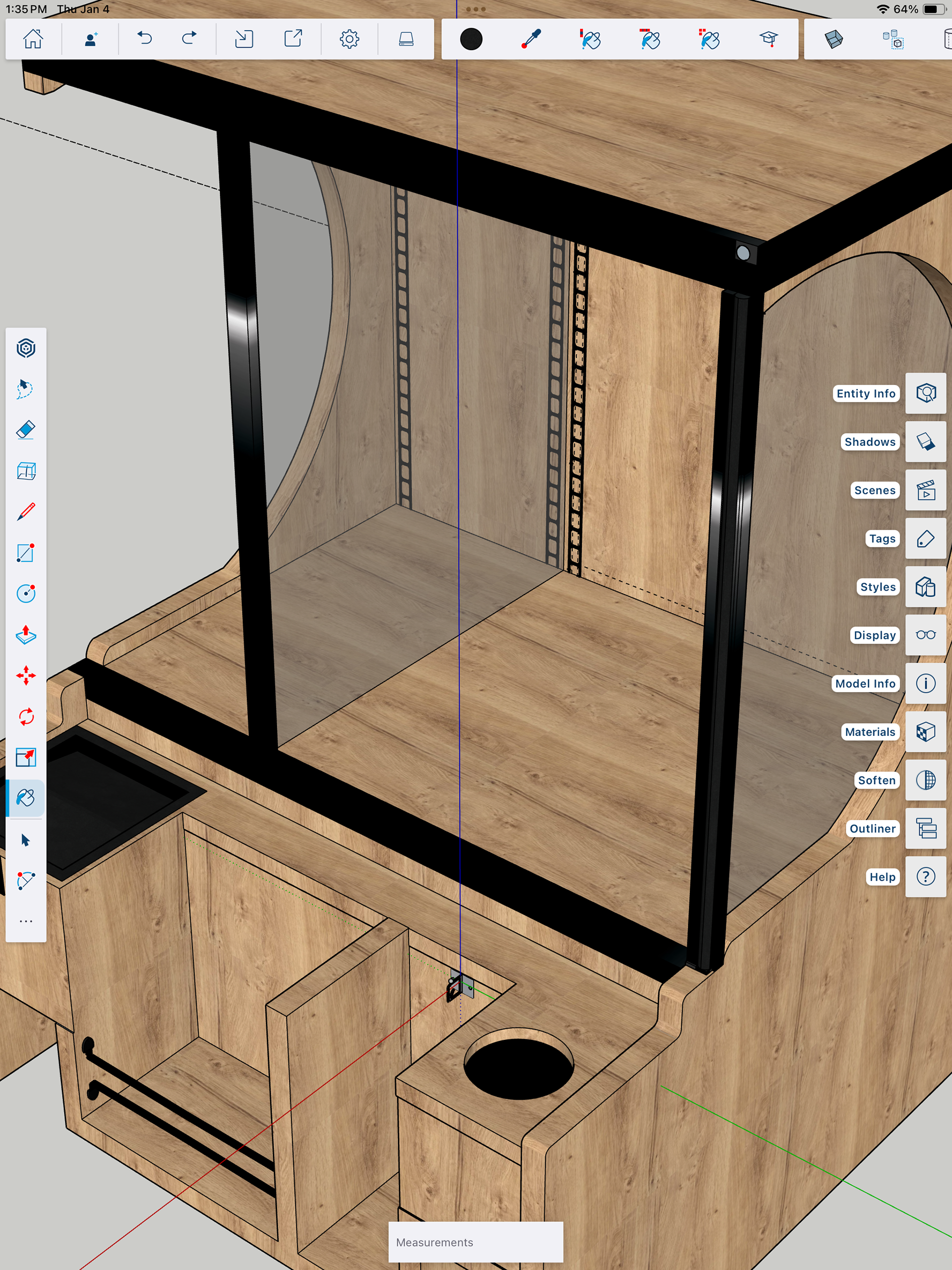The width and height of the screenshot is (952, 1270).
Task: Select the Push/Pull tool
Action: [x=26, y=634]
